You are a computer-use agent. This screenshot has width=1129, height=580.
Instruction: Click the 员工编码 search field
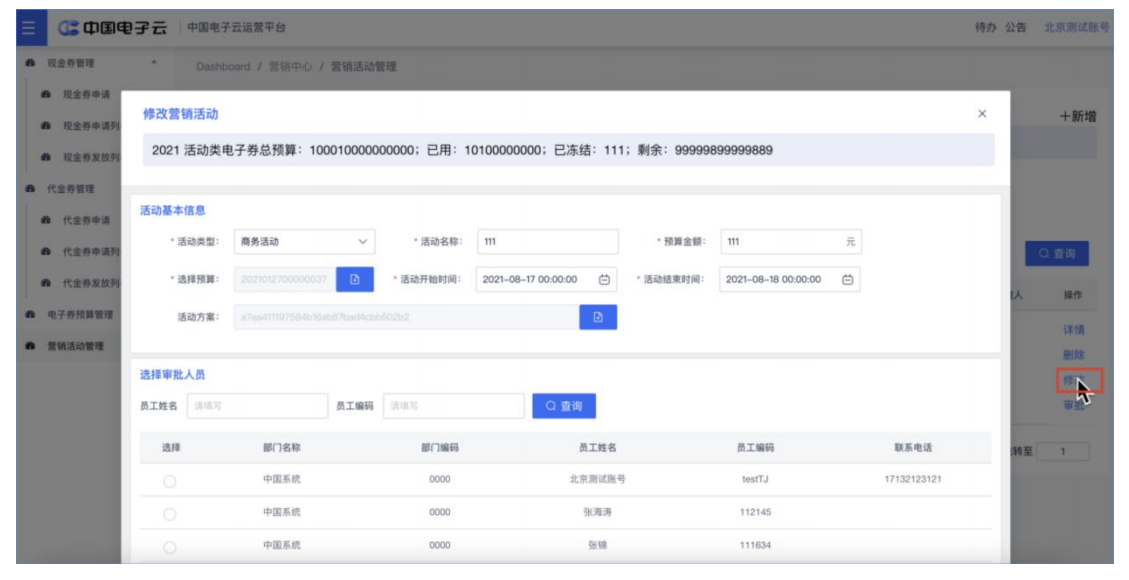click(x=454, y=406)
